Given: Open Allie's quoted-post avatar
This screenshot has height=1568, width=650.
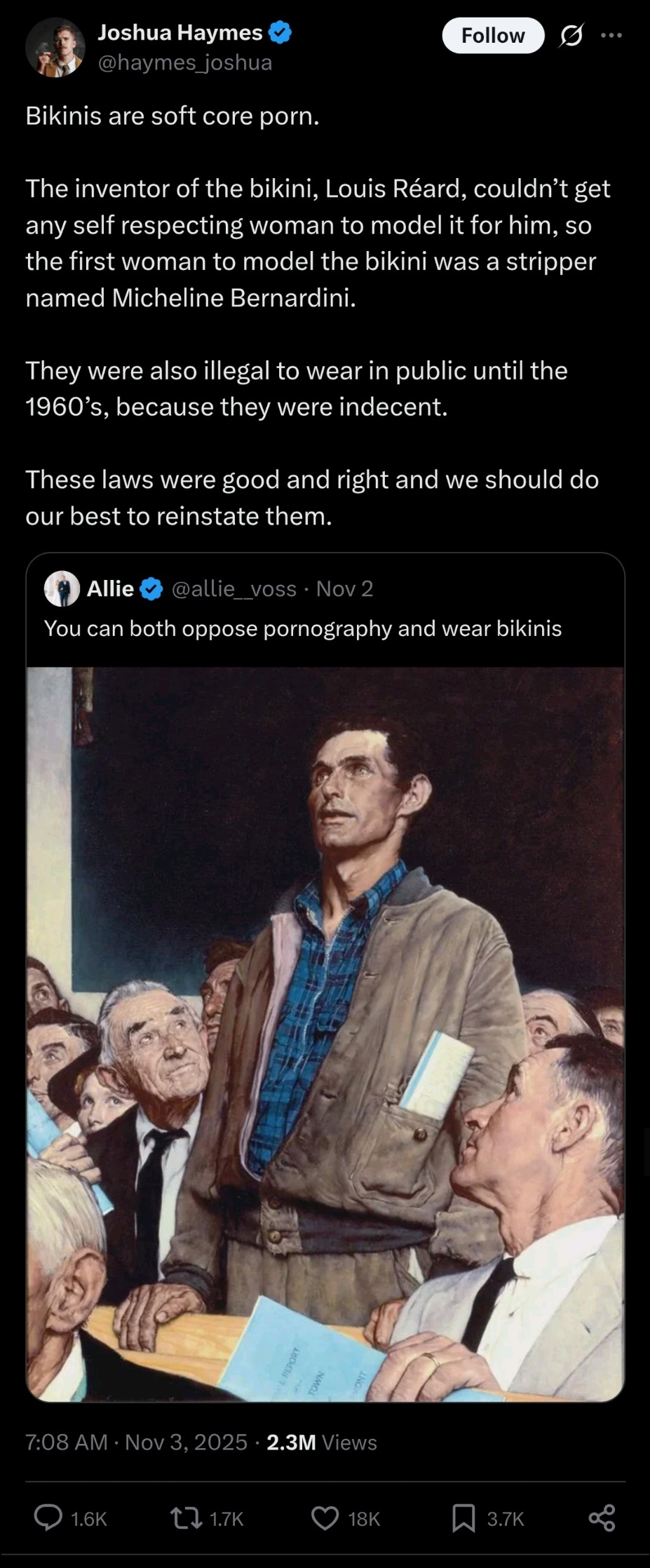Looking at the screenshot, I should 62,588.
